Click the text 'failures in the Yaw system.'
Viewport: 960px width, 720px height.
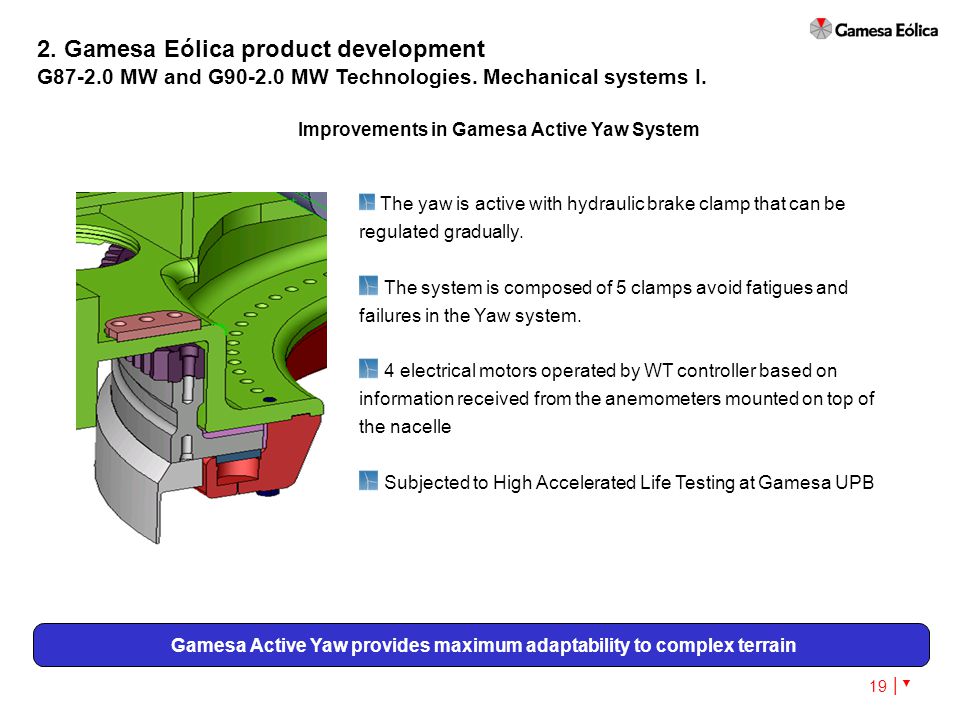pyautogui.click(x=470, y=316)
